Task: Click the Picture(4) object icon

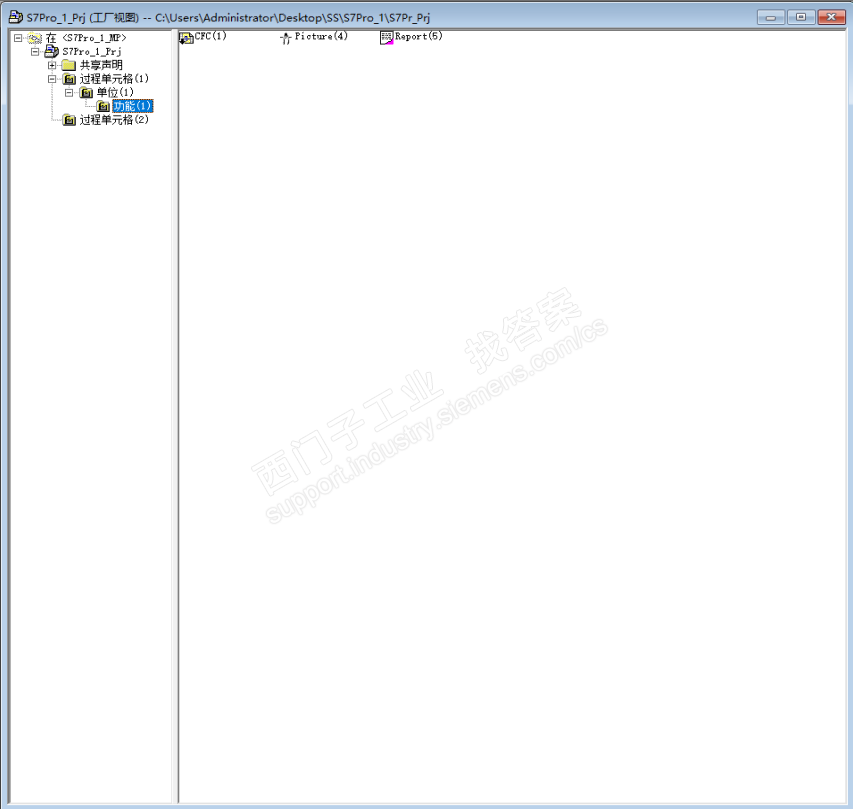Action: (286, 38)
